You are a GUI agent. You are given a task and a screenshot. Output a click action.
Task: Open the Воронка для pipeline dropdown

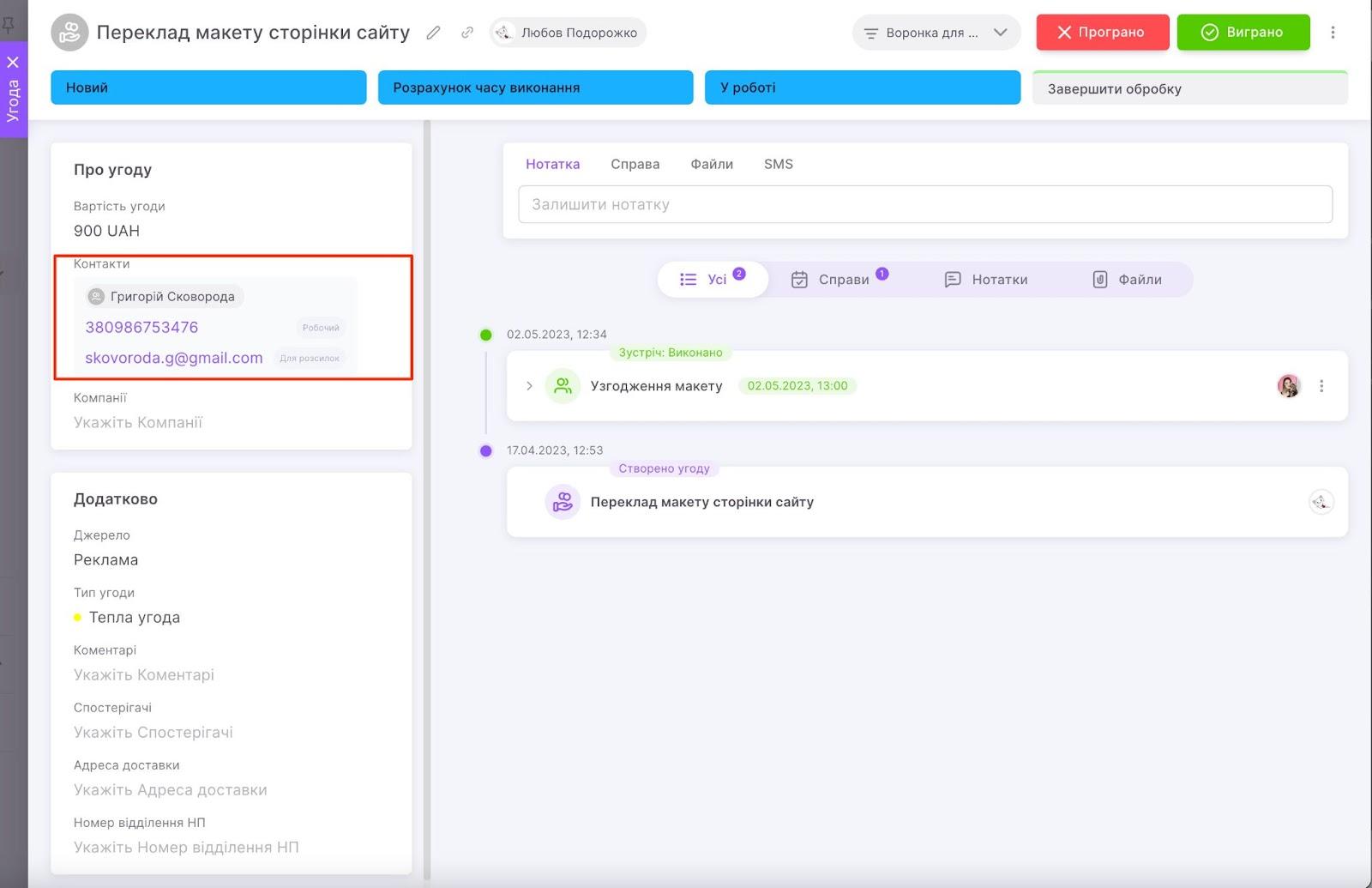coord(936,33)
